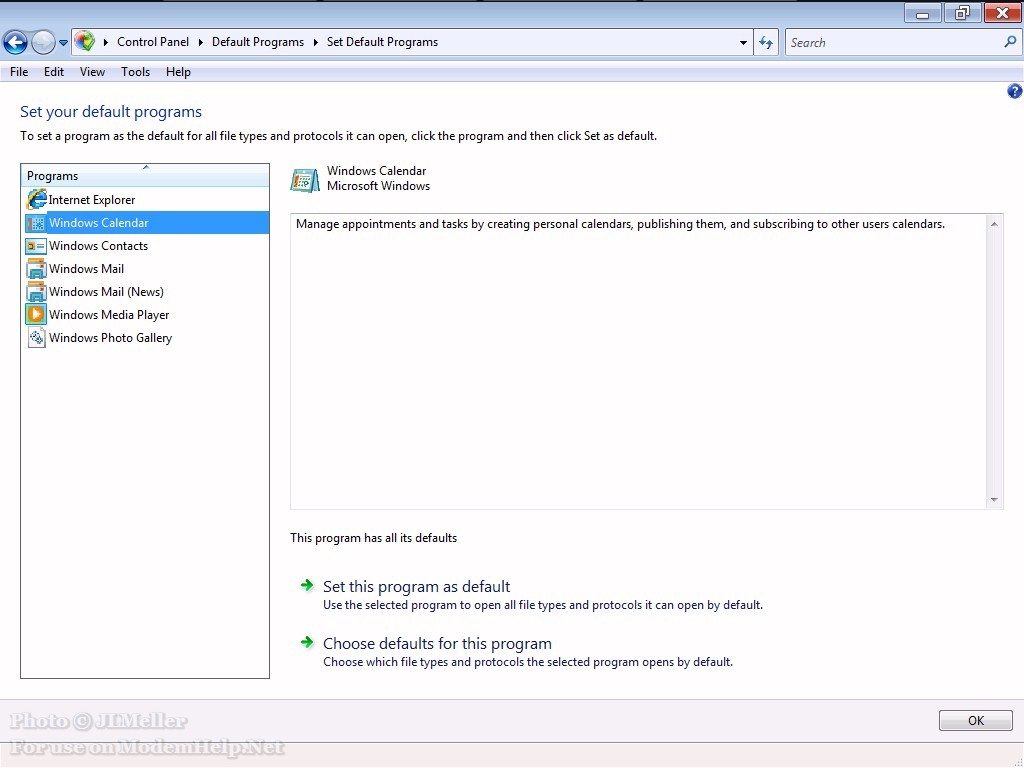
Task: Click the Windows Mail (News) icon
Action: pos(36,291)
